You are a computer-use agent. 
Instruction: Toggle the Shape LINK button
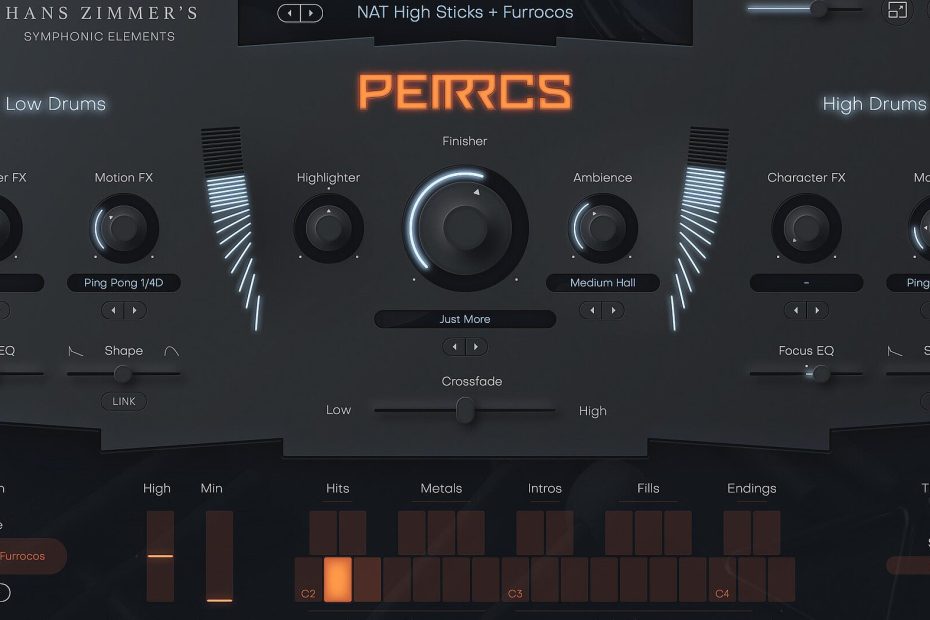[x=124, y=401]
